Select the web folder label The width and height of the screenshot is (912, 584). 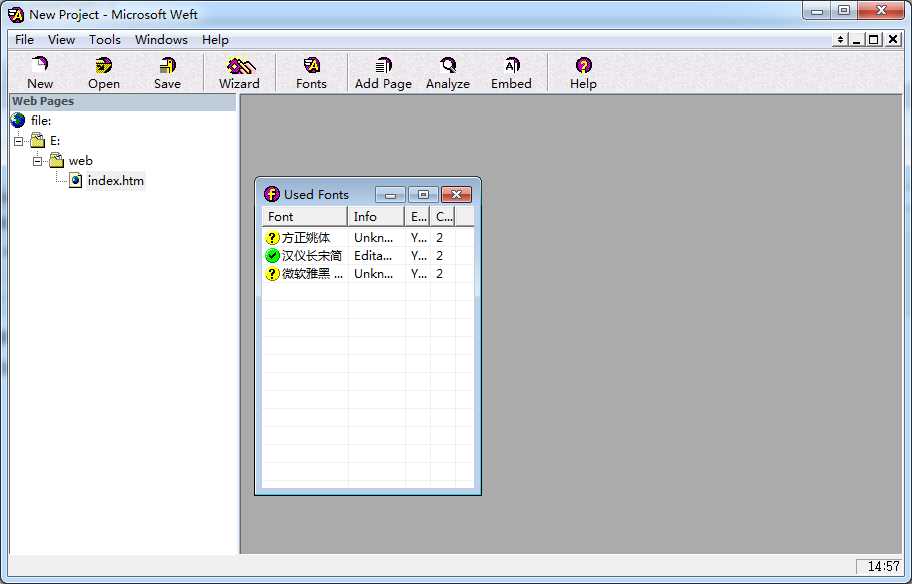(80, 161)
